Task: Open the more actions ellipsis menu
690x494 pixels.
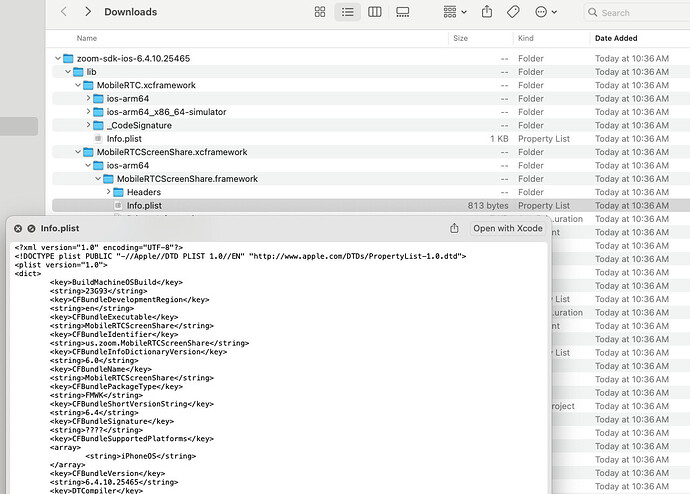Action: click(546, 12)
